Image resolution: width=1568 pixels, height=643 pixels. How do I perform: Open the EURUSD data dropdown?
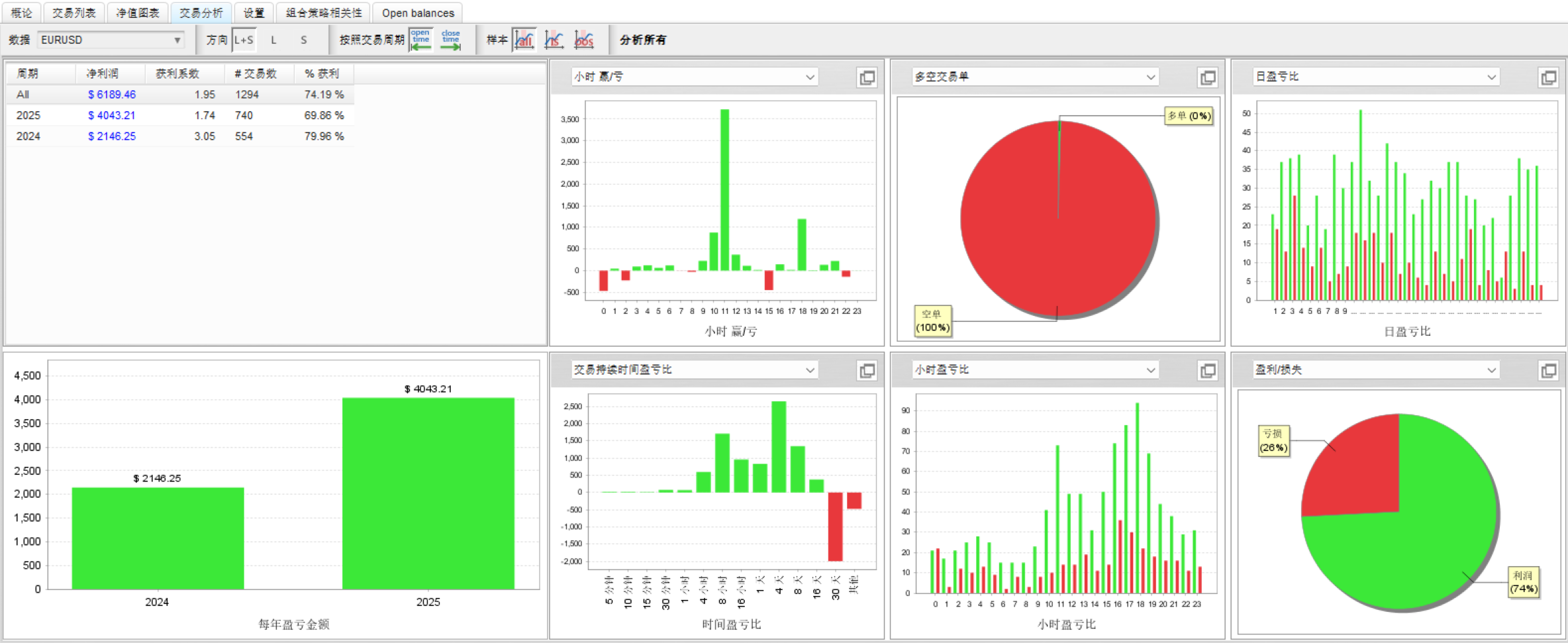[x=111, y=40]
